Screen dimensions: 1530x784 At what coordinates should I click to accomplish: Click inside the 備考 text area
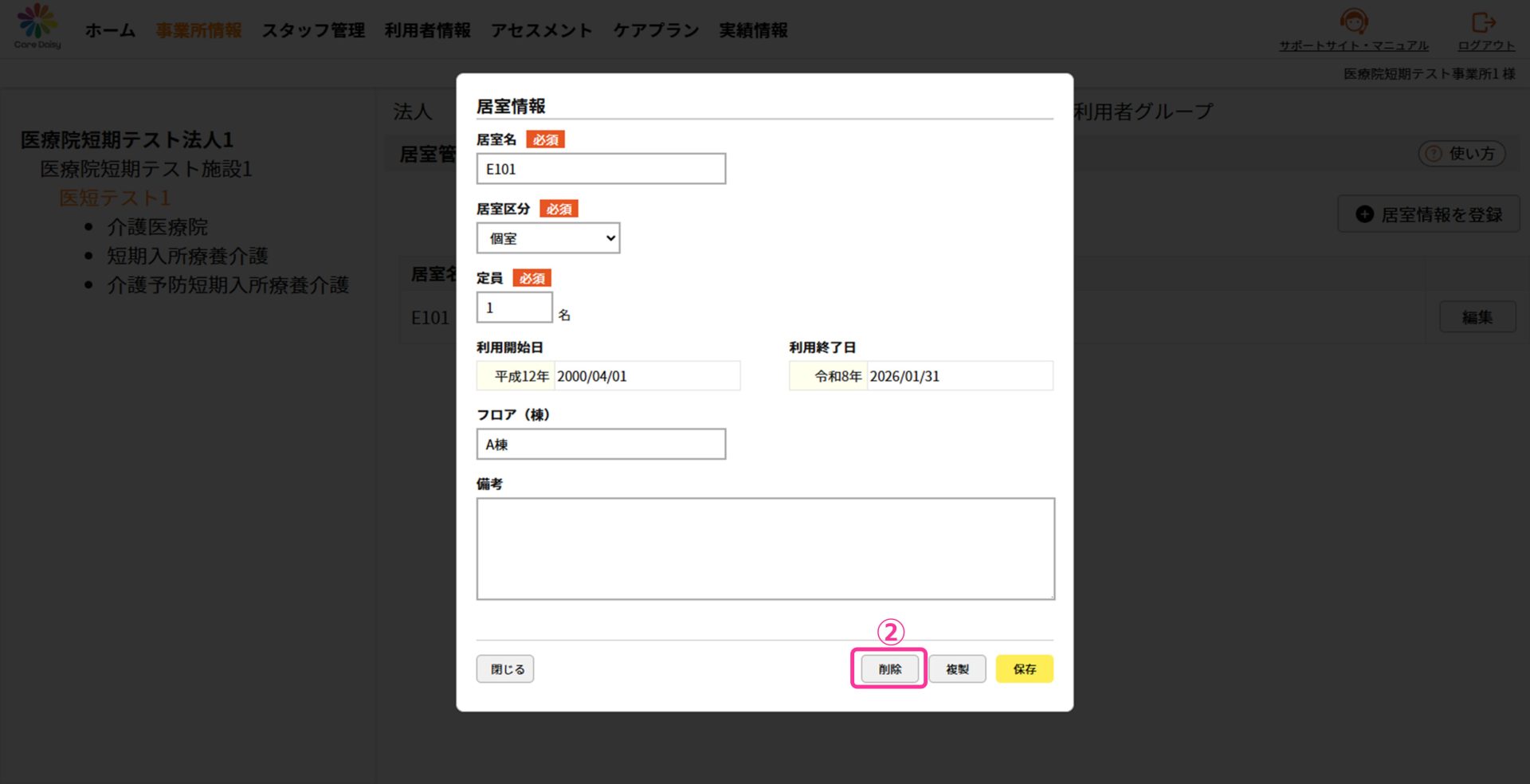765,549
